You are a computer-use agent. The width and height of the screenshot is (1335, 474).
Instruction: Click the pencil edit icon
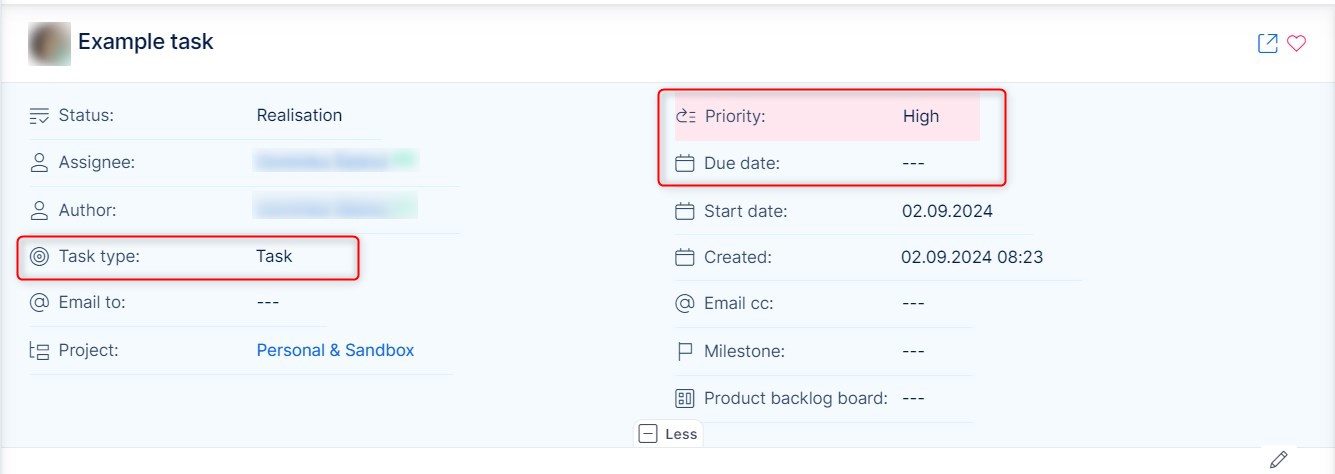(x=1278, y=459)
